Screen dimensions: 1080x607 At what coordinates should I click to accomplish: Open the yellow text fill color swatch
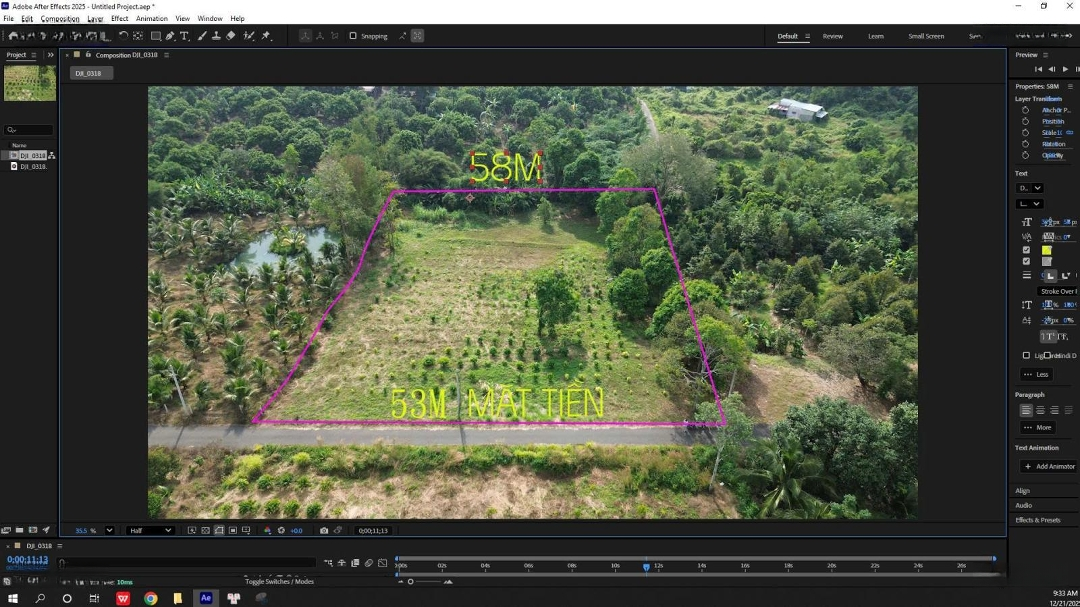tap(1046, 250)
